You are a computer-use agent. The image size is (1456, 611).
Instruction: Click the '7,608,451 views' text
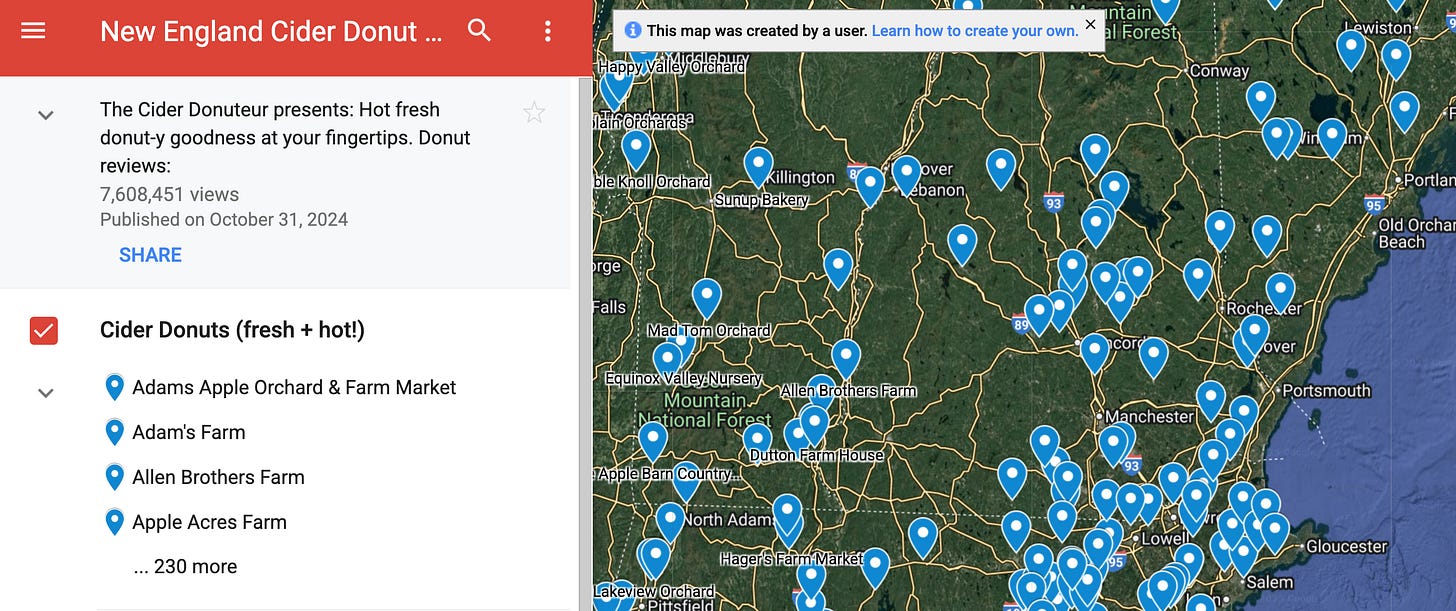(169, 194)
